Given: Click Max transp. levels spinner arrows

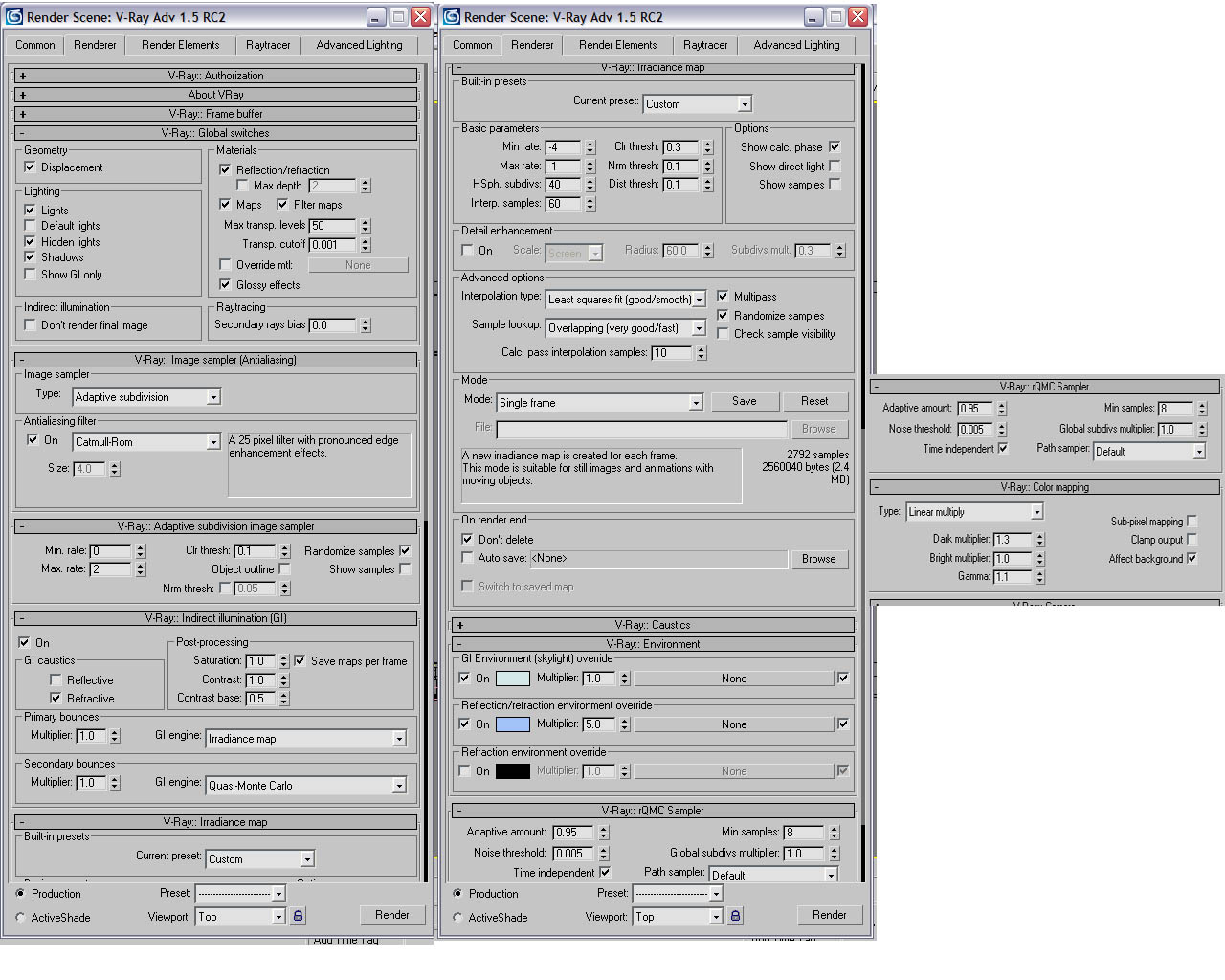Looking at the screenshot, I should tap(365, 226).
